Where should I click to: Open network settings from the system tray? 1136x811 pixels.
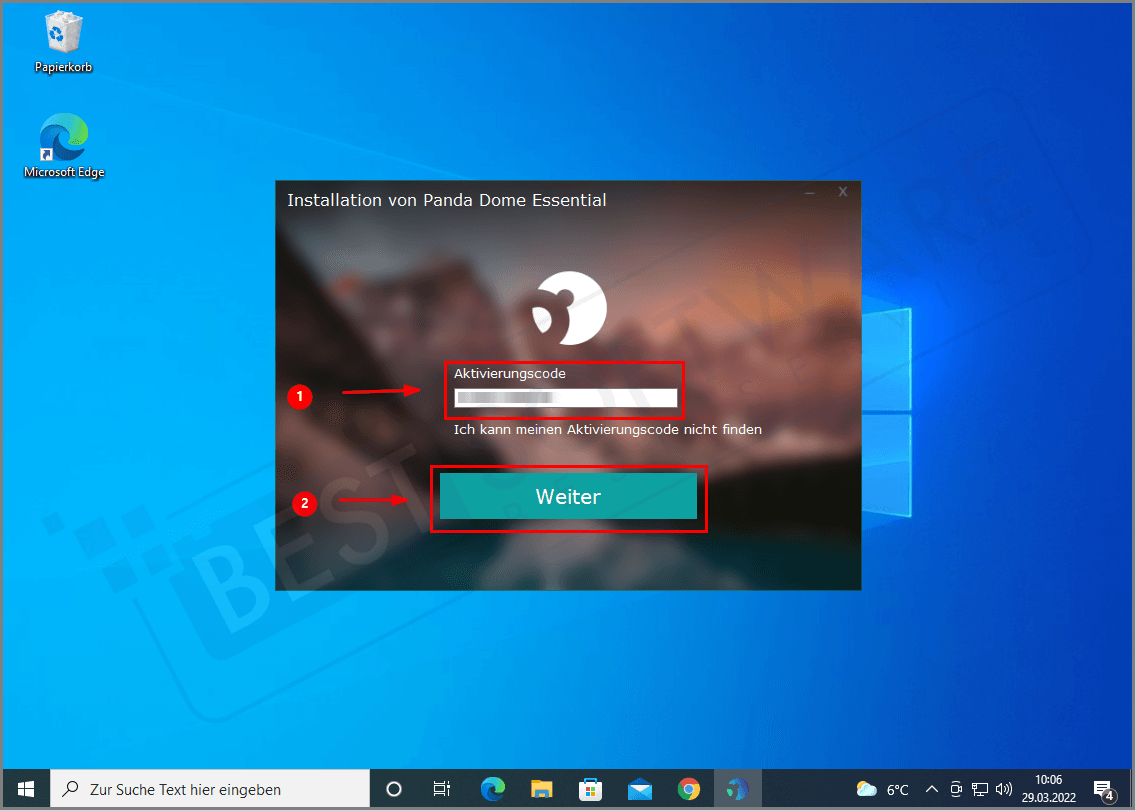coord(980,789)
